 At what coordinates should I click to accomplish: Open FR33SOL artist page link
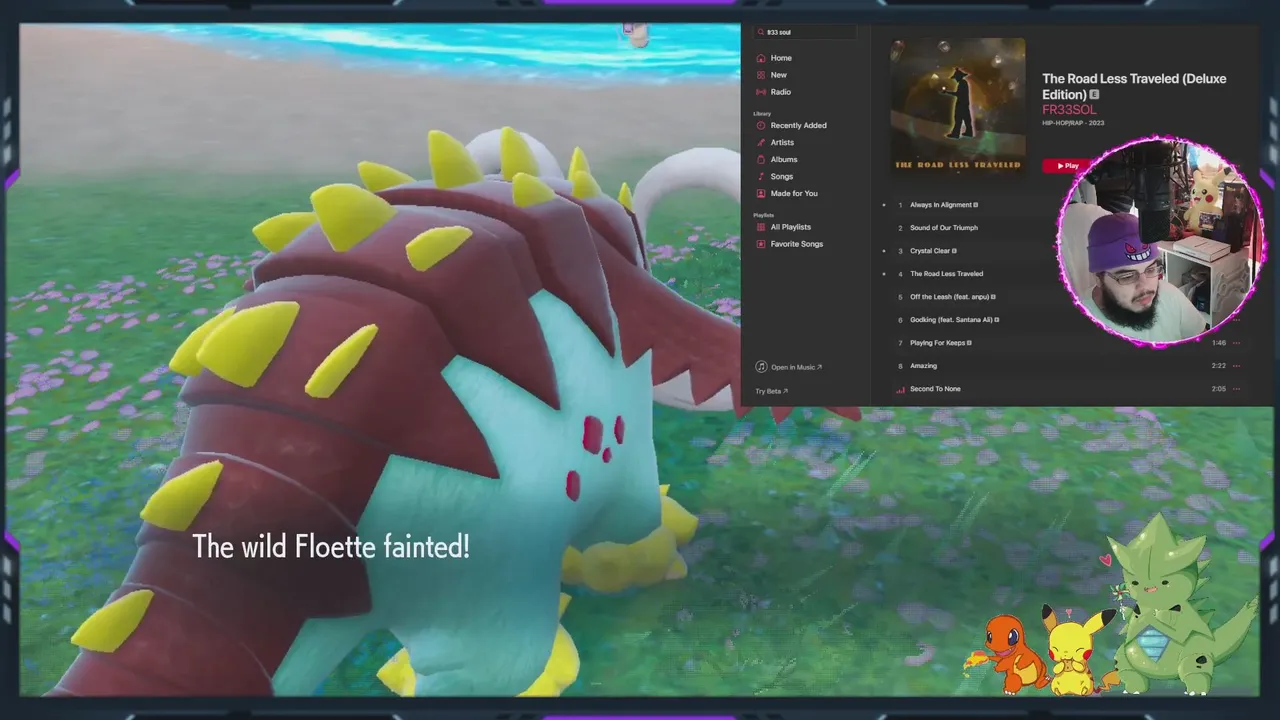(x=1069, y=109)
